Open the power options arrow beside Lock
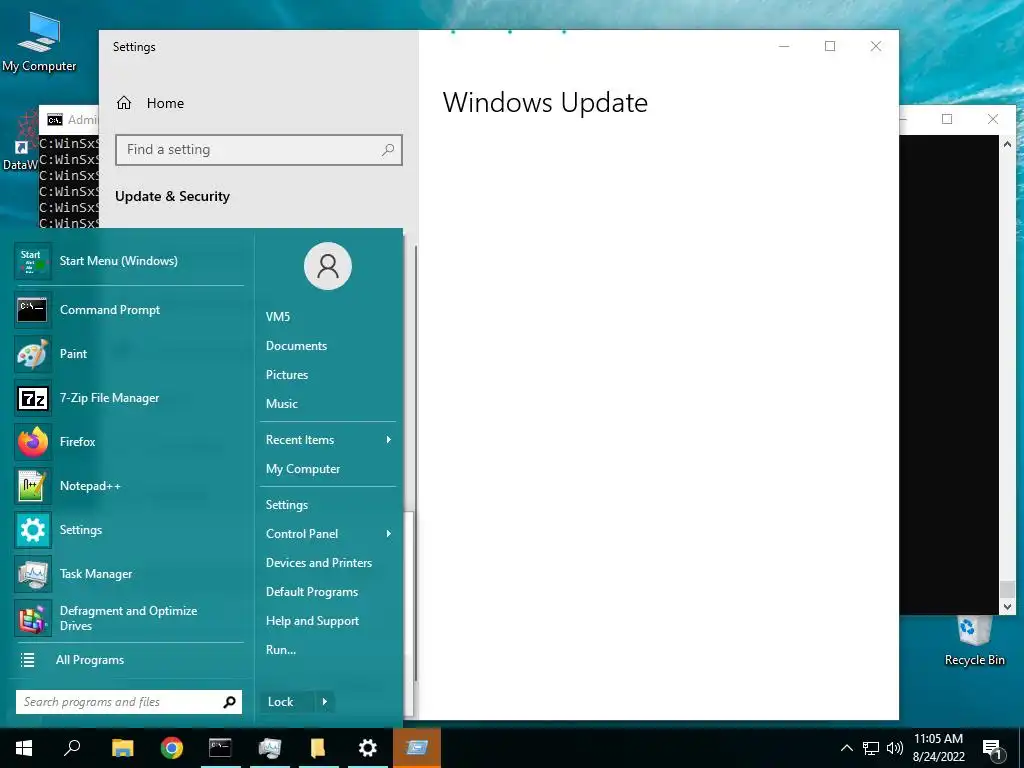The height and width of the screenshot is (768, 1024). coord(325,702)
